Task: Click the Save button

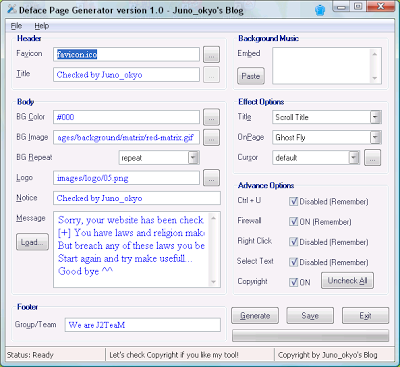Action: pos(310,315)
